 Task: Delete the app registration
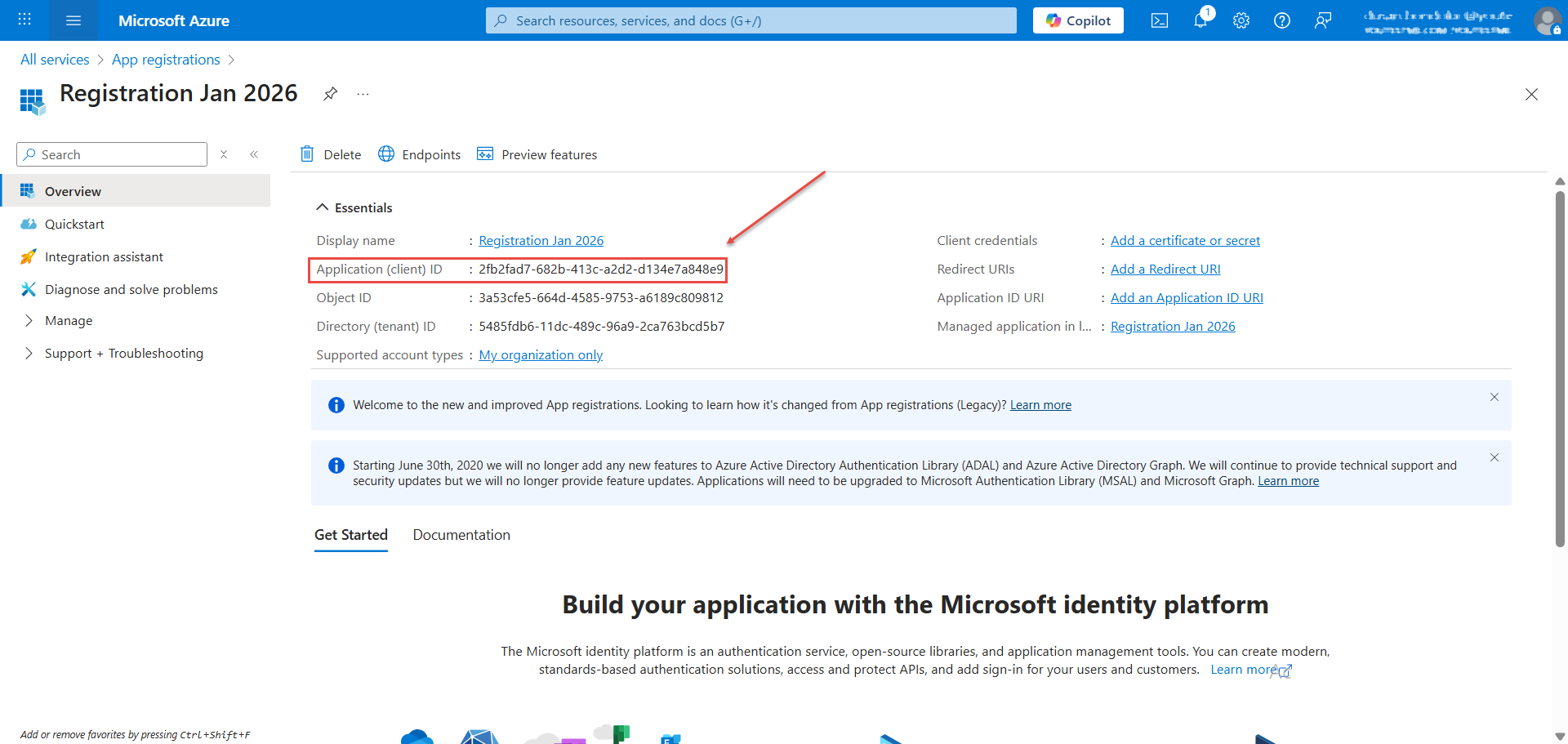pyautogui.click(x=331, y=154)
